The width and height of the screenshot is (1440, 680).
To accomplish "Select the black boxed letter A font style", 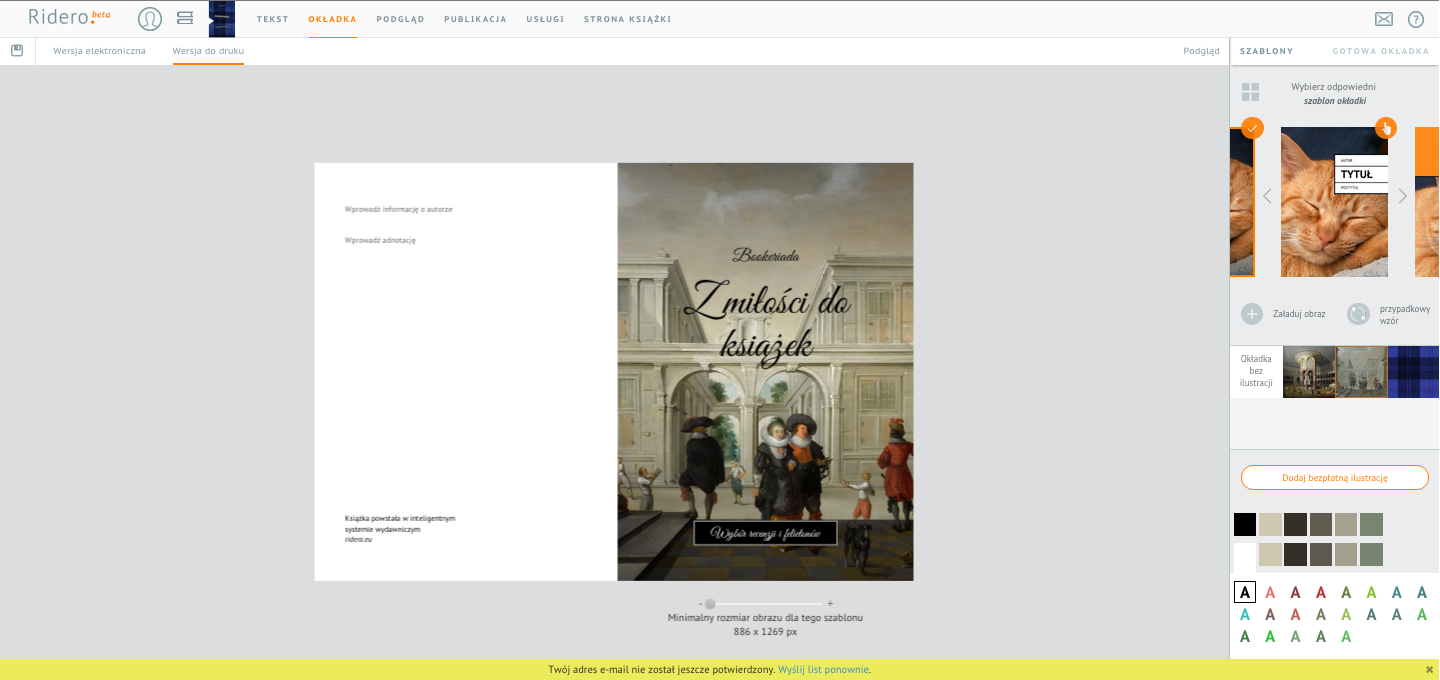I will click(x=1245, y=592).
